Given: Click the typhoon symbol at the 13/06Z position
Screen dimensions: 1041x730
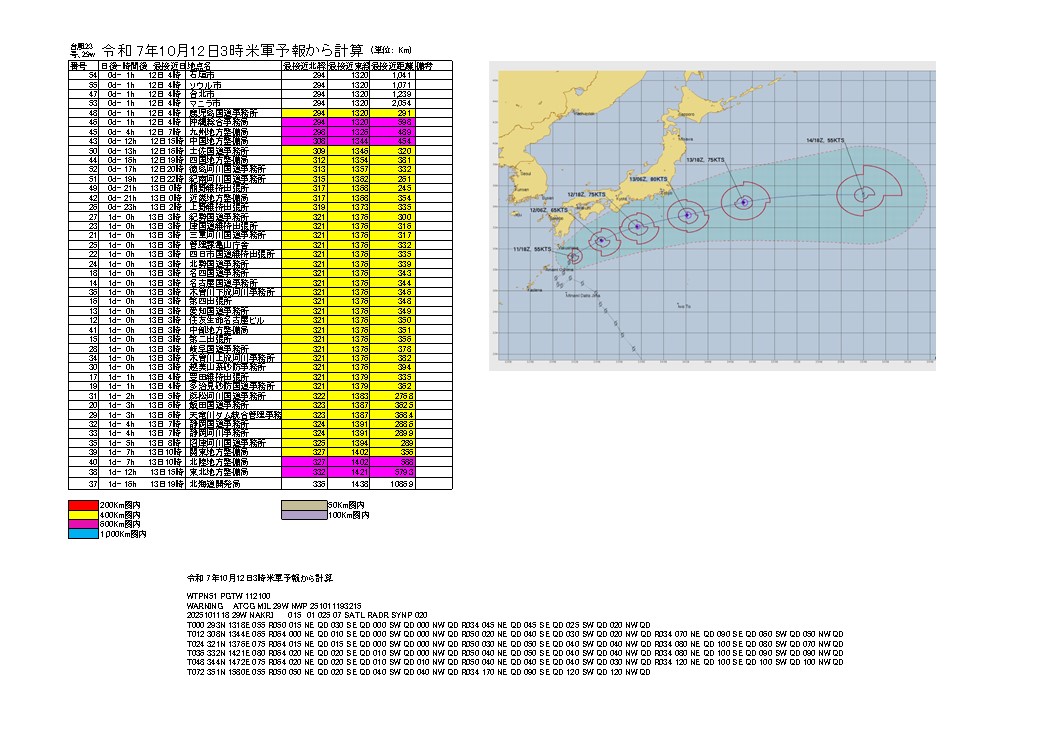Looking at the screenshot, I should coord(686,214).
